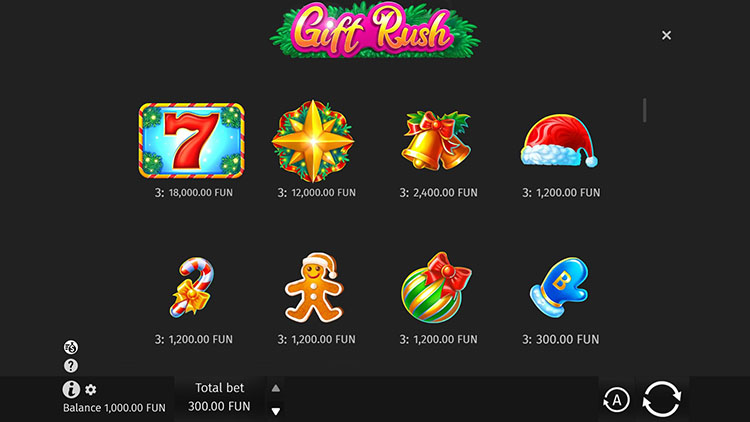Select the candy cane symbol
Viewport: 750px width, 422px height.
click(x=192, y=287)
